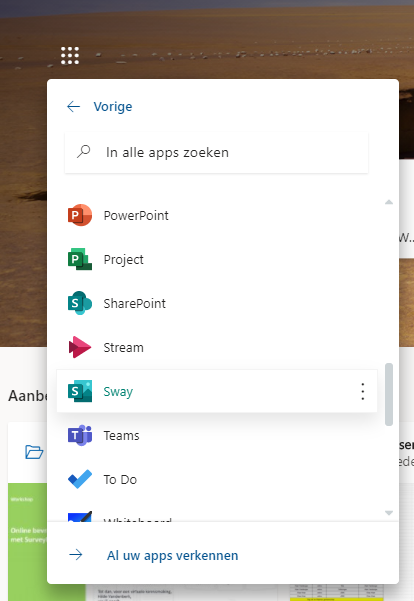Click the back arrow next to Vorige
The image size is (414, 601).
74,107
